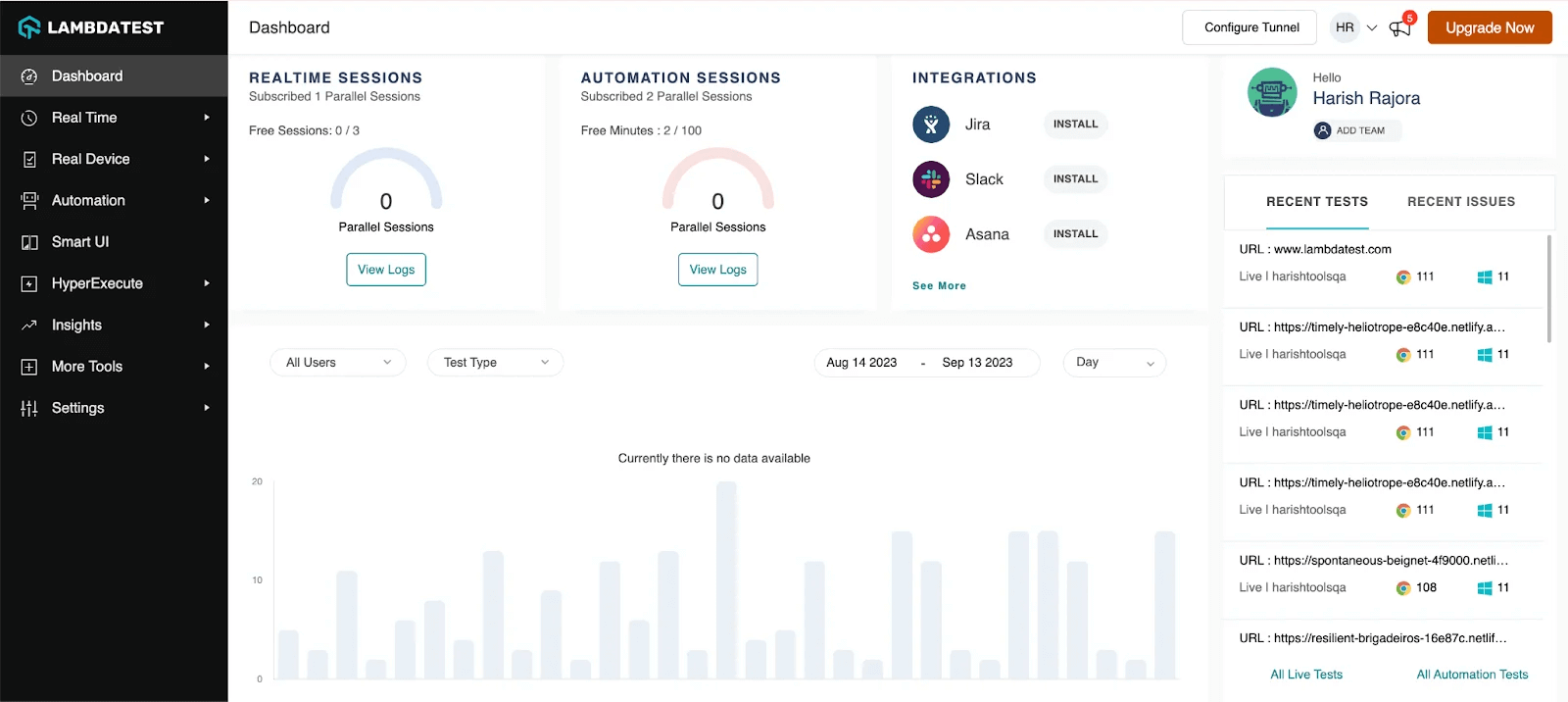Open the Test Type dropdown
The width and height of the screenshot is (1568, 702).
pyautogui.click(x=495, y=363)
